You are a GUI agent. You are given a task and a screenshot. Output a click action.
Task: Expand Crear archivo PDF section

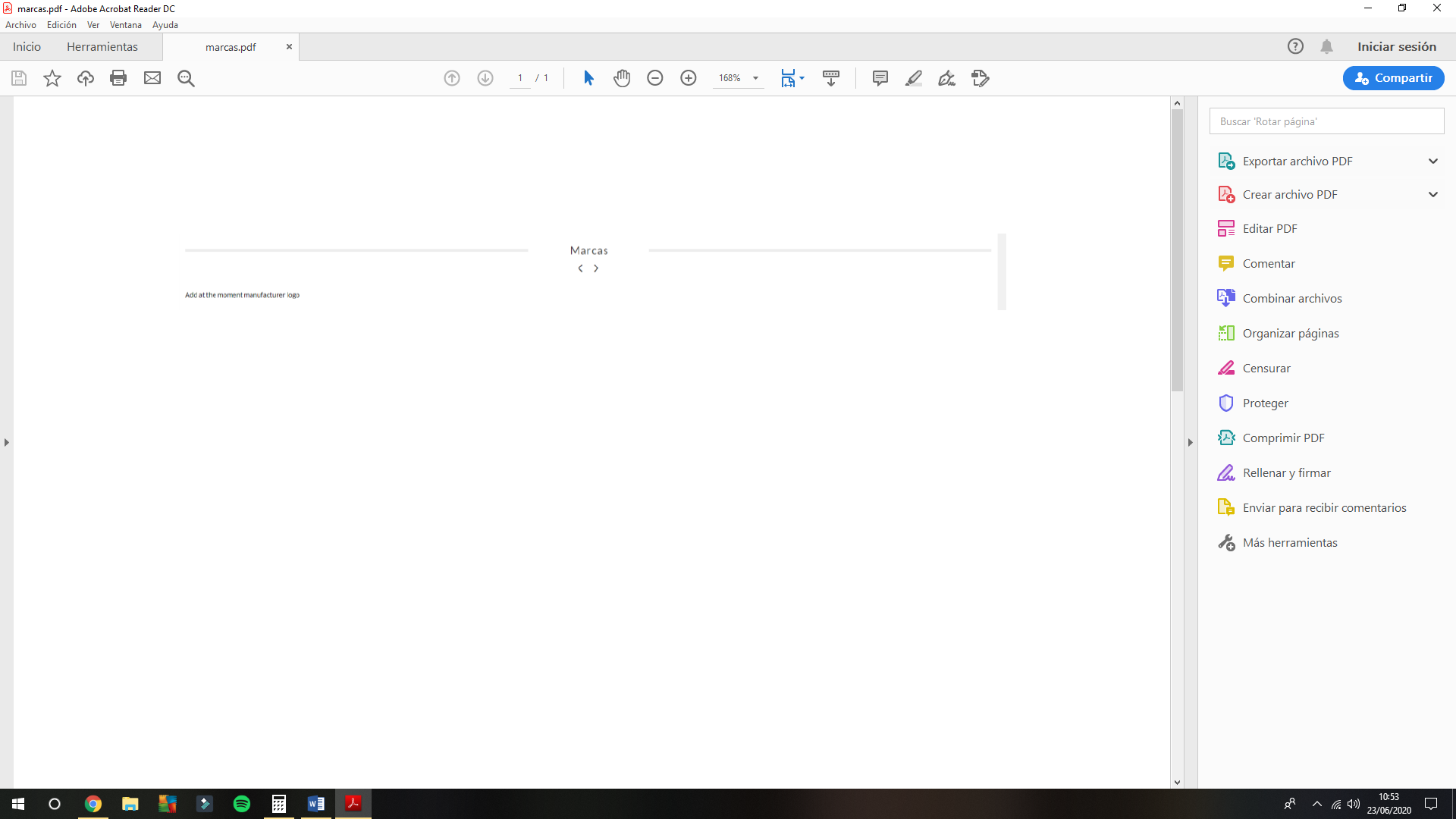point(1432,194)
